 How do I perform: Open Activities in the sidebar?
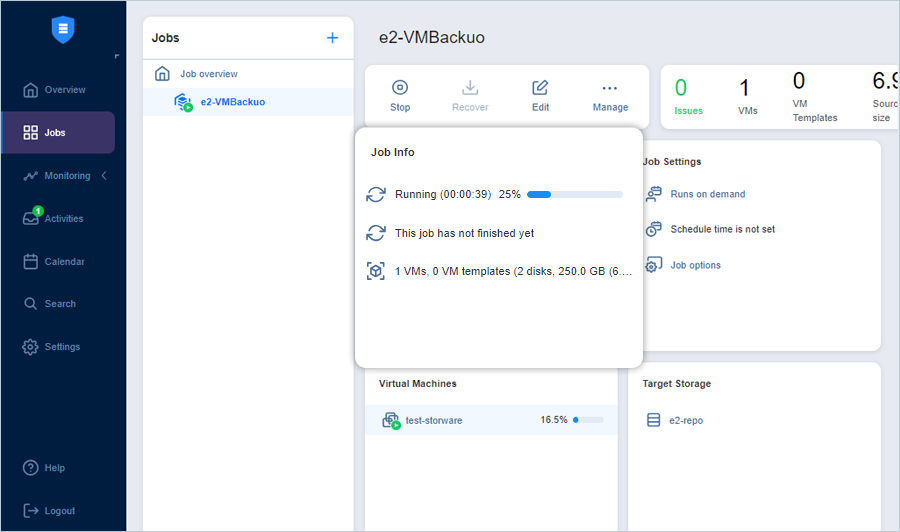[x=53, y=218]
